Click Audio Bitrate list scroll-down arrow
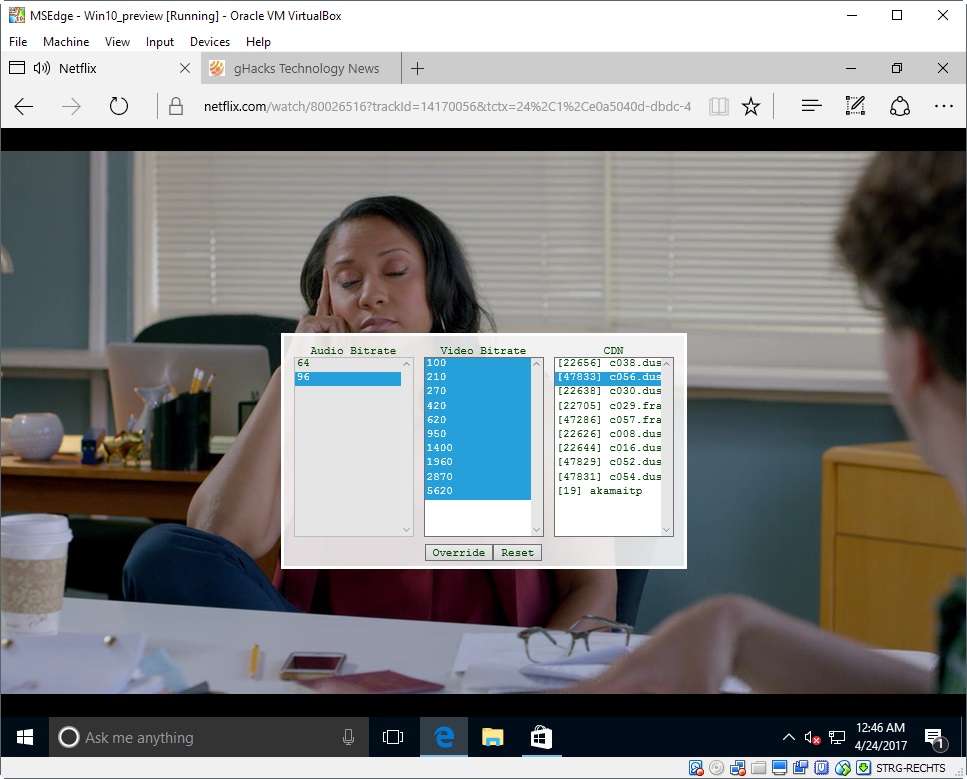 (406, 530)
